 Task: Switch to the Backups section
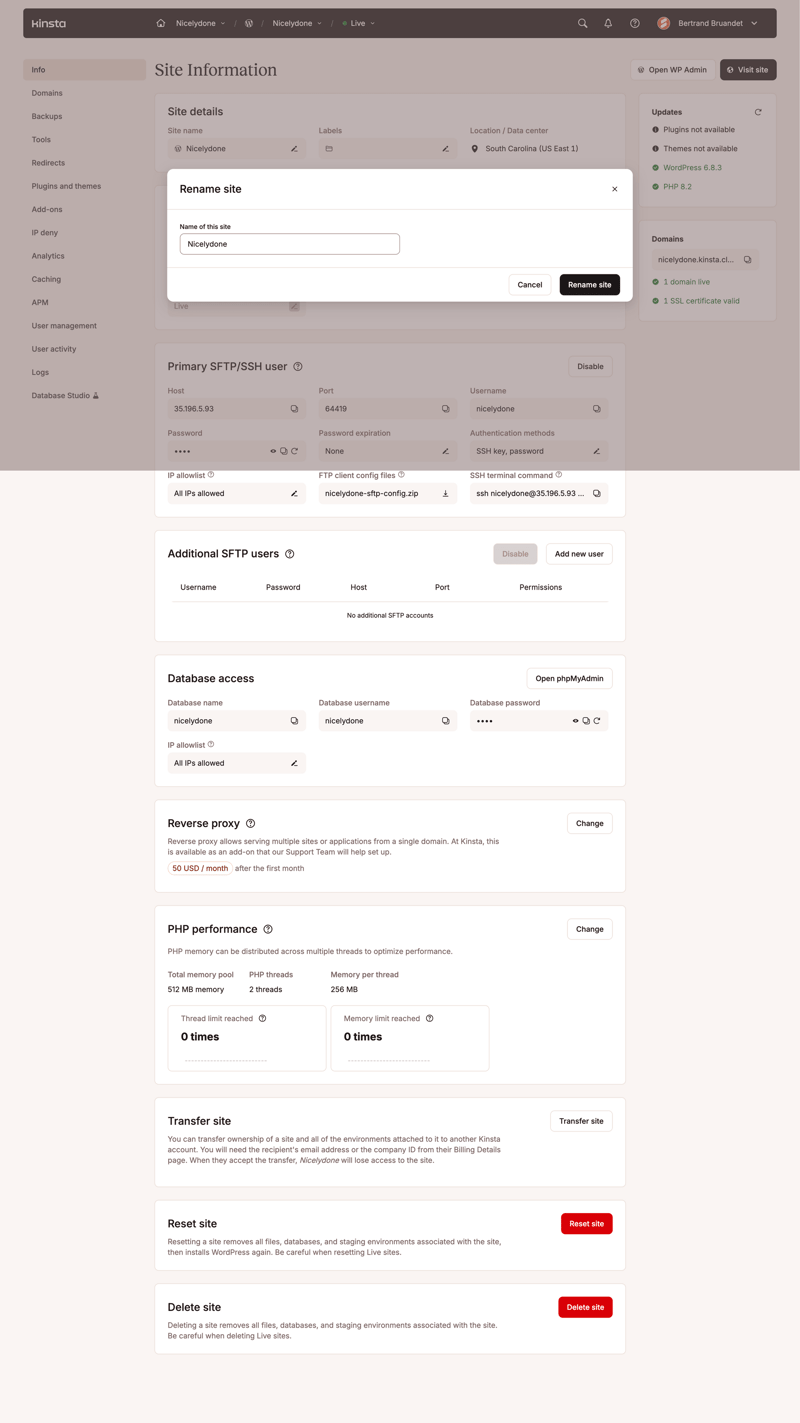46,116
